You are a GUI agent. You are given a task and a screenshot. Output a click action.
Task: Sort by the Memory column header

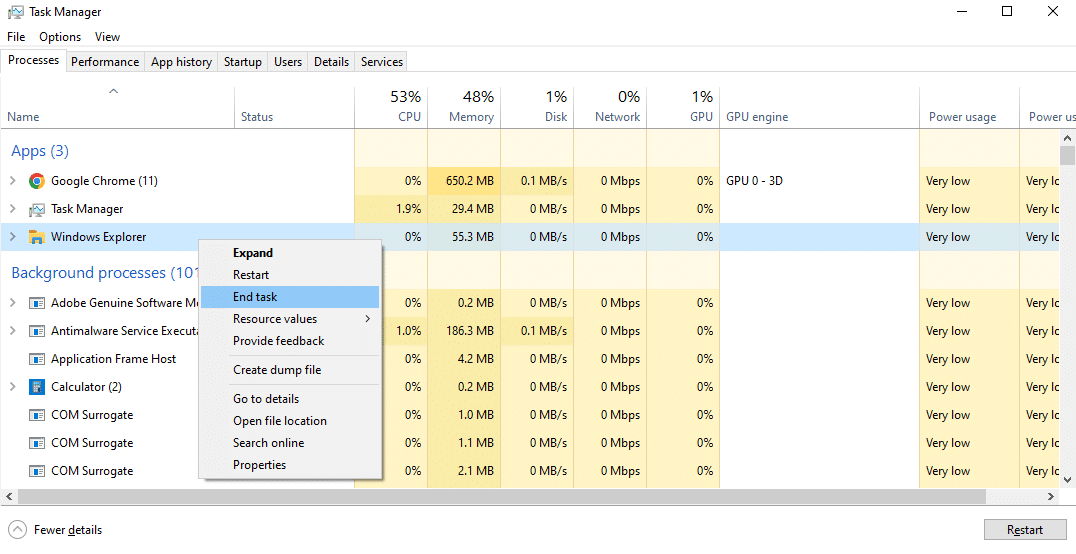tap(464, 108)
